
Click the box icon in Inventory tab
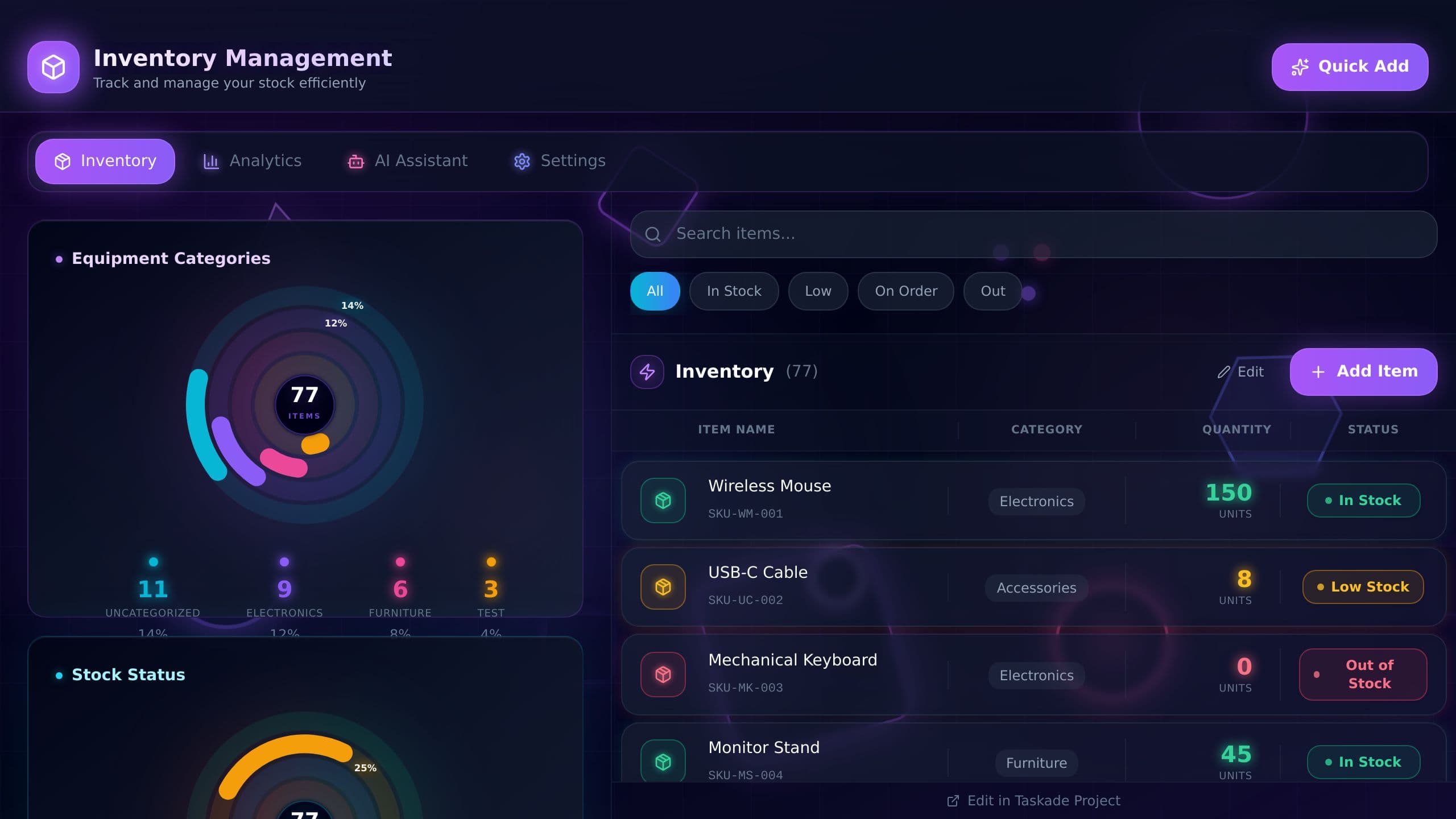click(x=63, y=162)
